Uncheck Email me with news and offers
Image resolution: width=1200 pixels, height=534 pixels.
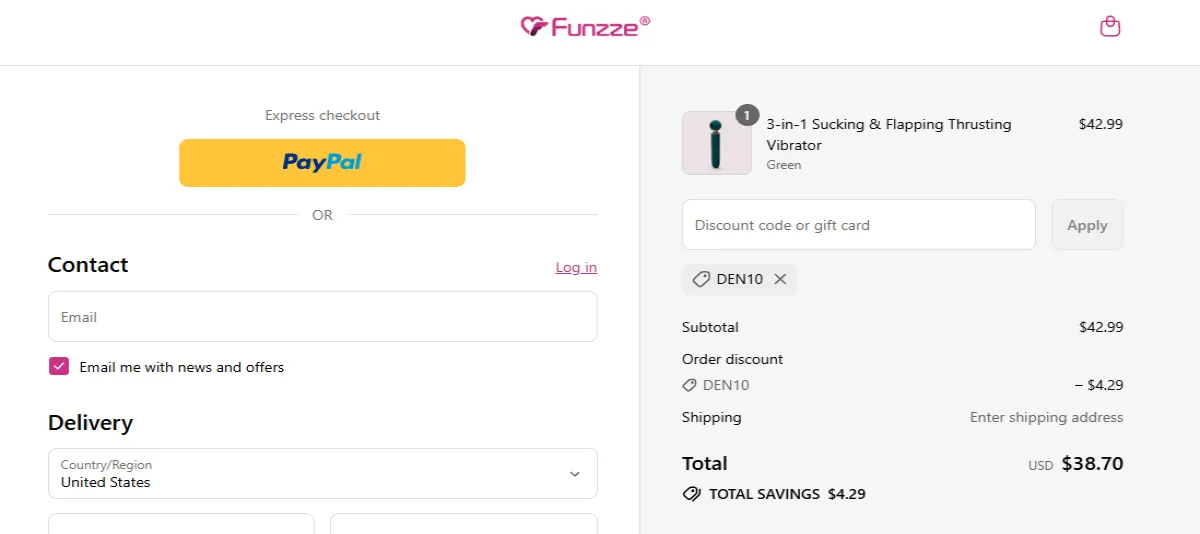pos(59,367)
